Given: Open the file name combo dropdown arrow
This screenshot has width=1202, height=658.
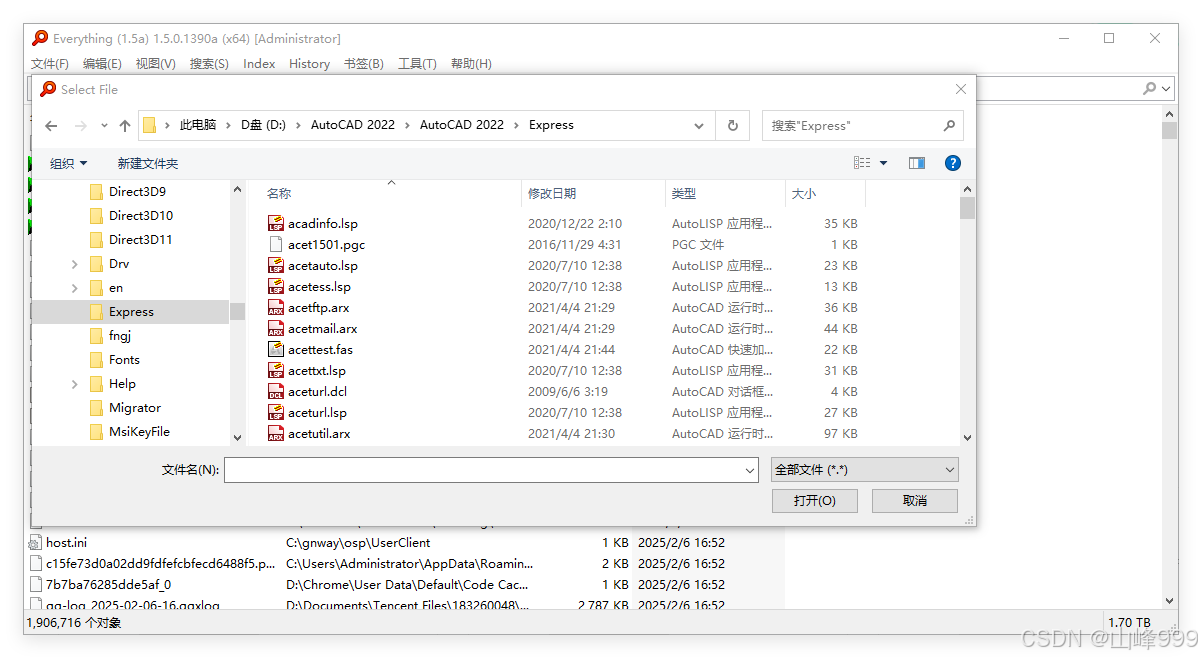Looking at the screenshot, I should (750, 469).
